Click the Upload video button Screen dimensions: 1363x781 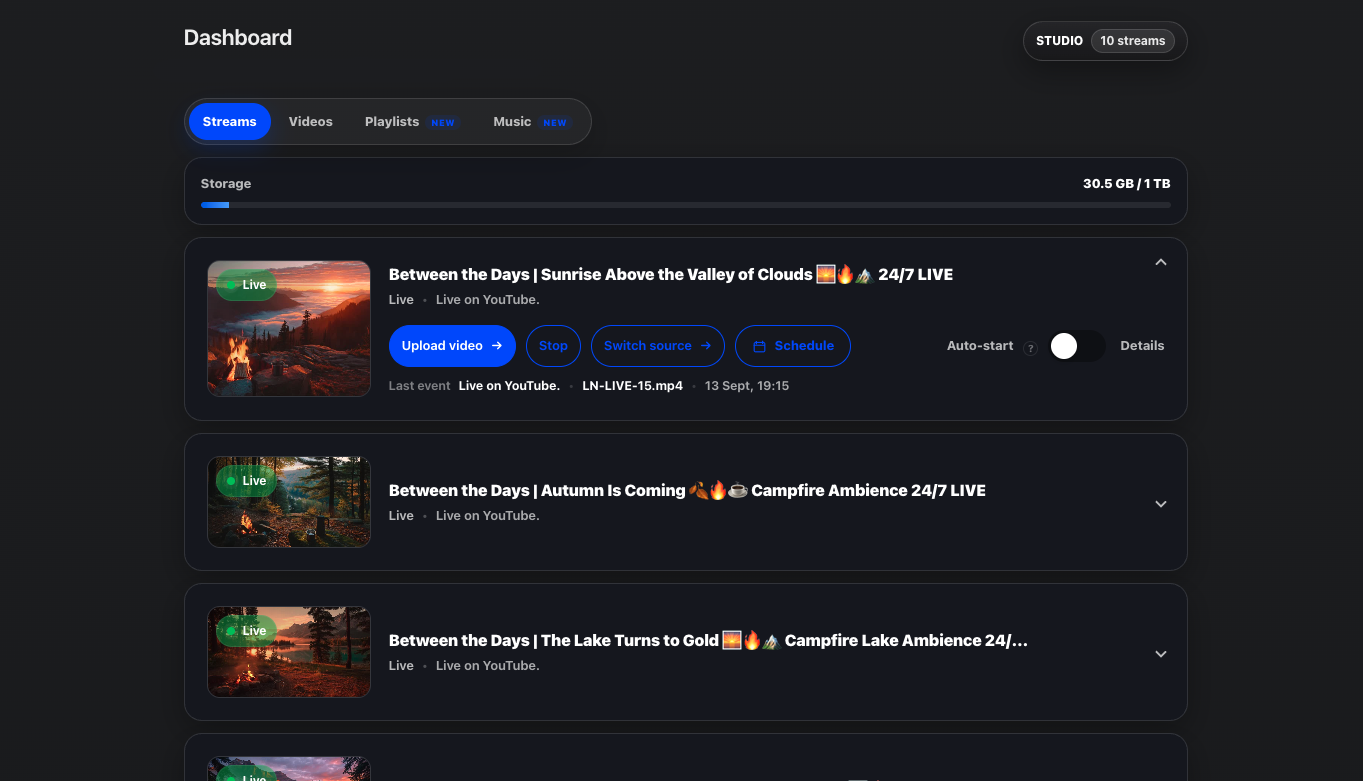click(452, 346)
